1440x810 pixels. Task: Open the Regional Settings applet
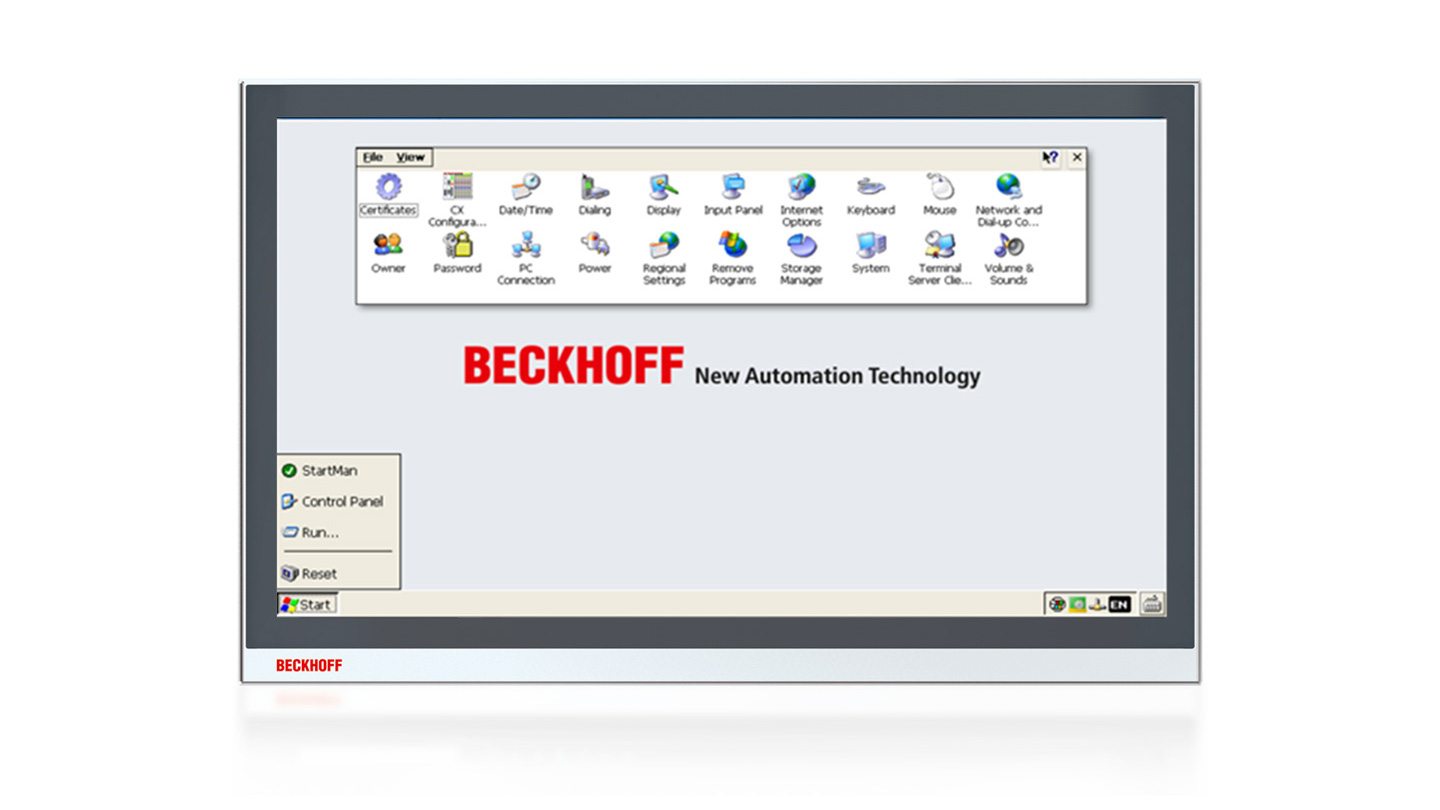tap(664, 258)
